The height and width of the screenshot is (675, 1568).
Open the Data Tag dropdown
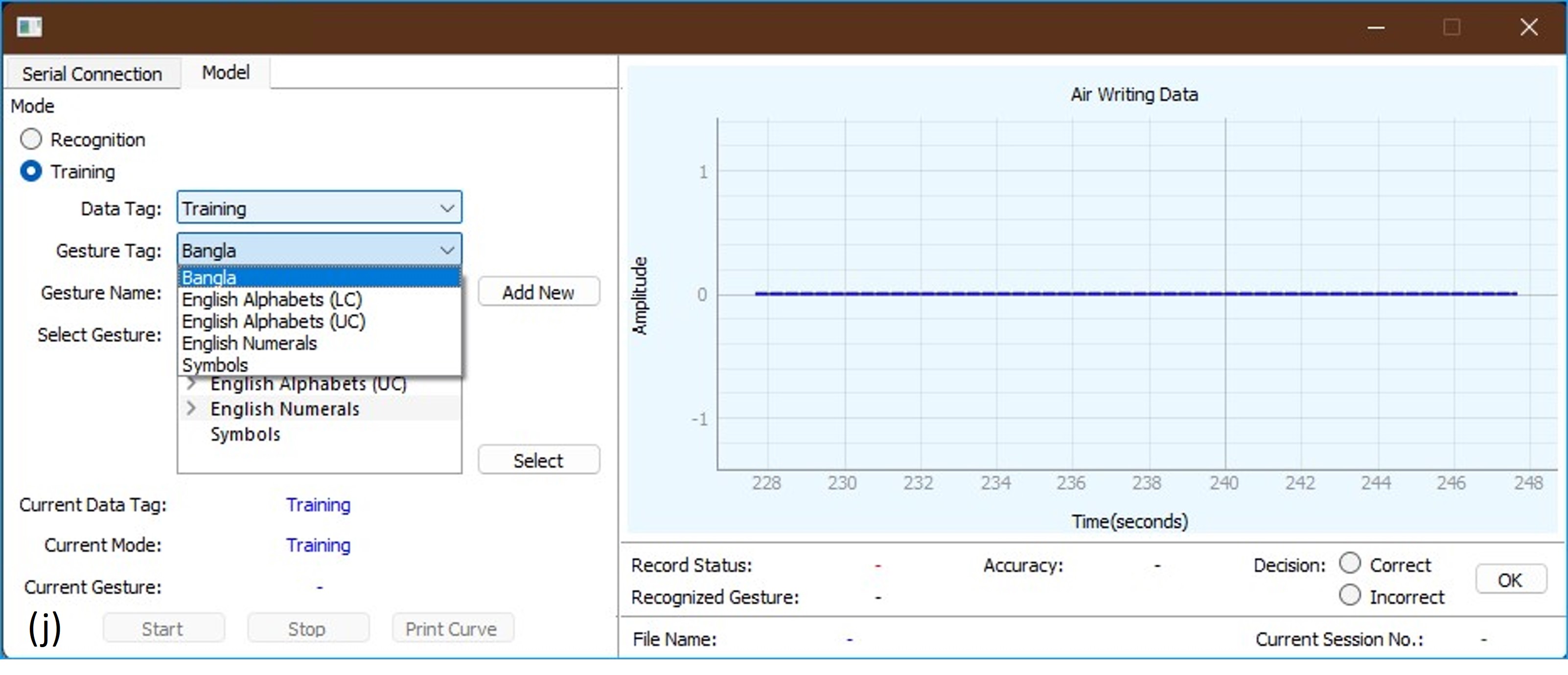(447, 208)
